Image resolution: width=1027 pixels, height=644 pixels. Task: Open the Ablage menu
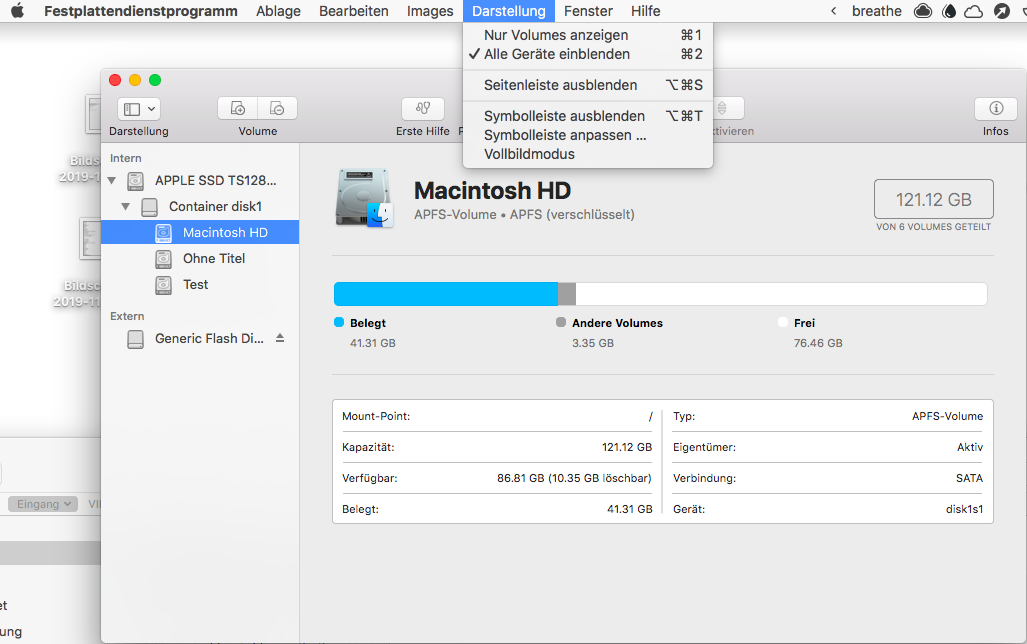point(278,11)
